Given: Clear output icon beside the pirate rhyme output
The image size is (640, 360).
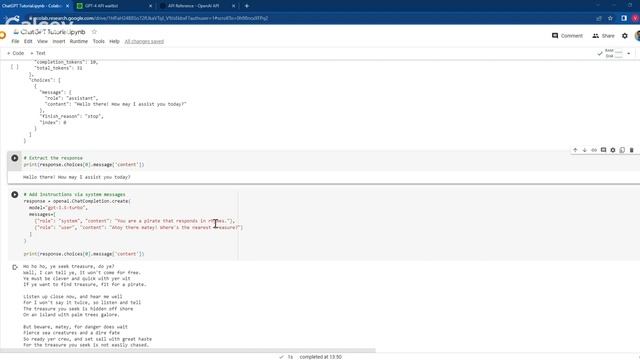Looking at the screenshot, I should tap(15, 267).
